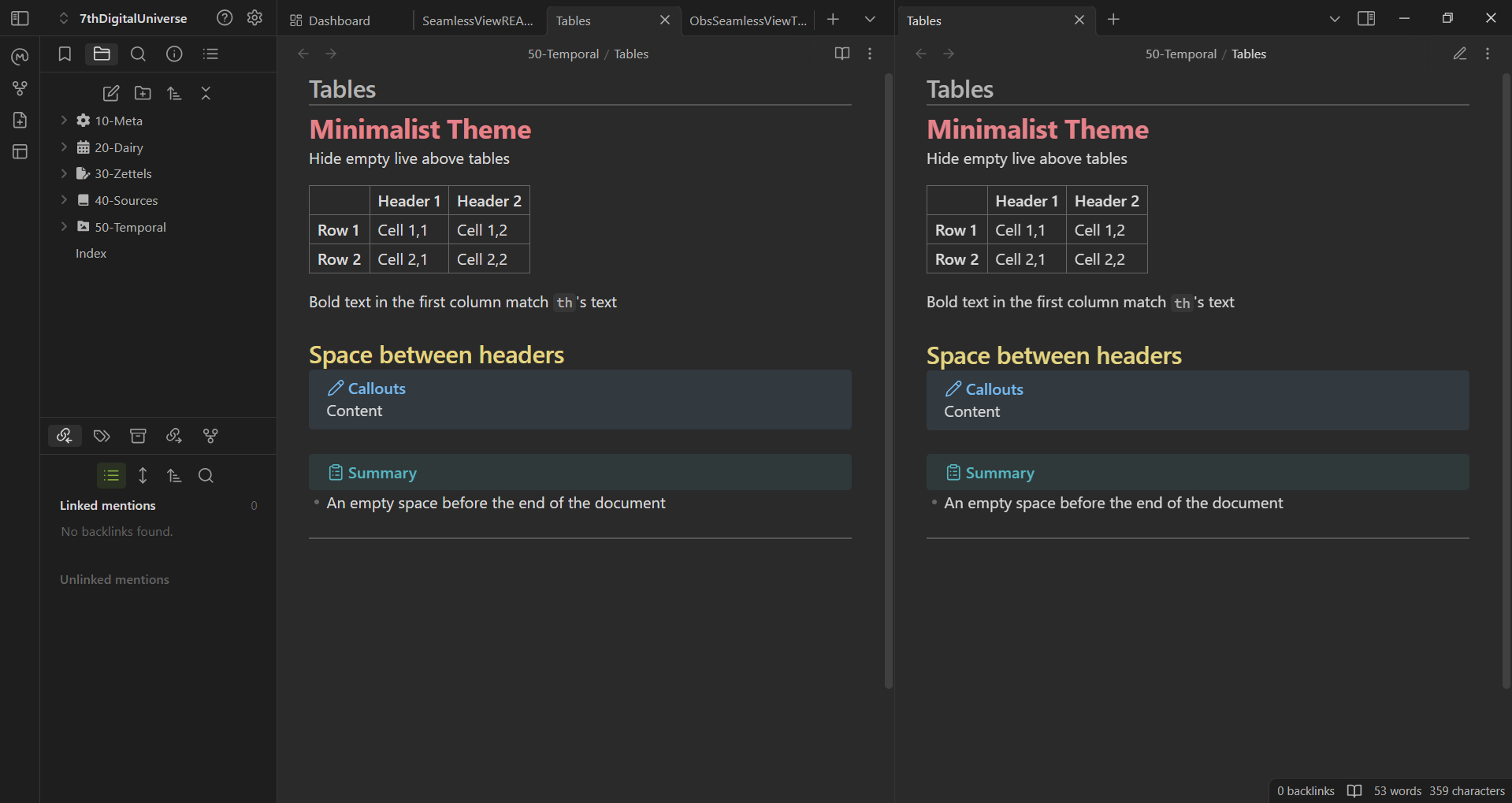Open the Search sidebar tab

pyautogui.click(x=138, y=54)
